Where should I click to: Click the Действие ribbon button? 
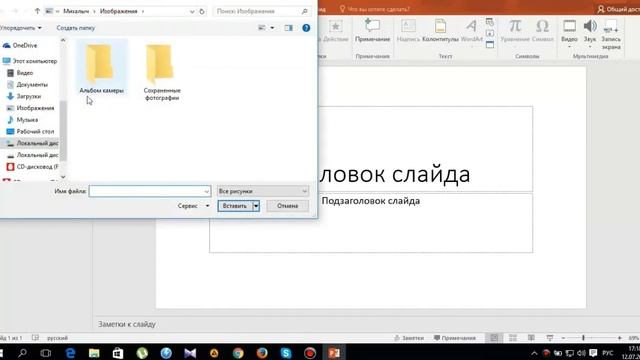click(336, 31)
